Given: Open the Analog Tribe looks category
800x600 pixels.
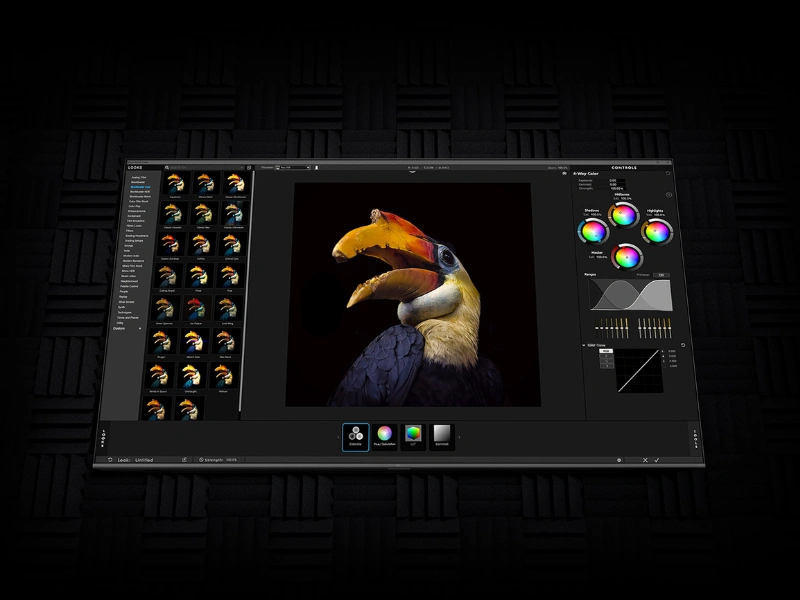Looking at the screenshot, I should point(139,177).
